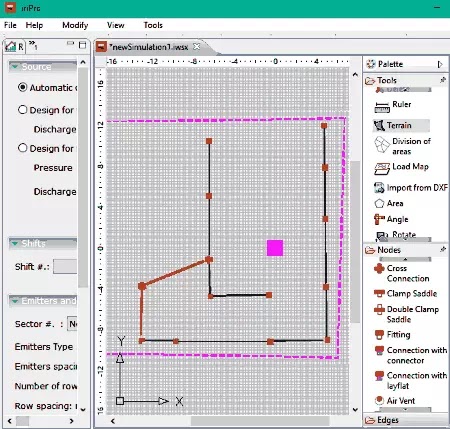Open the View menu
450x429 pixels.
[x=115, y=25]
